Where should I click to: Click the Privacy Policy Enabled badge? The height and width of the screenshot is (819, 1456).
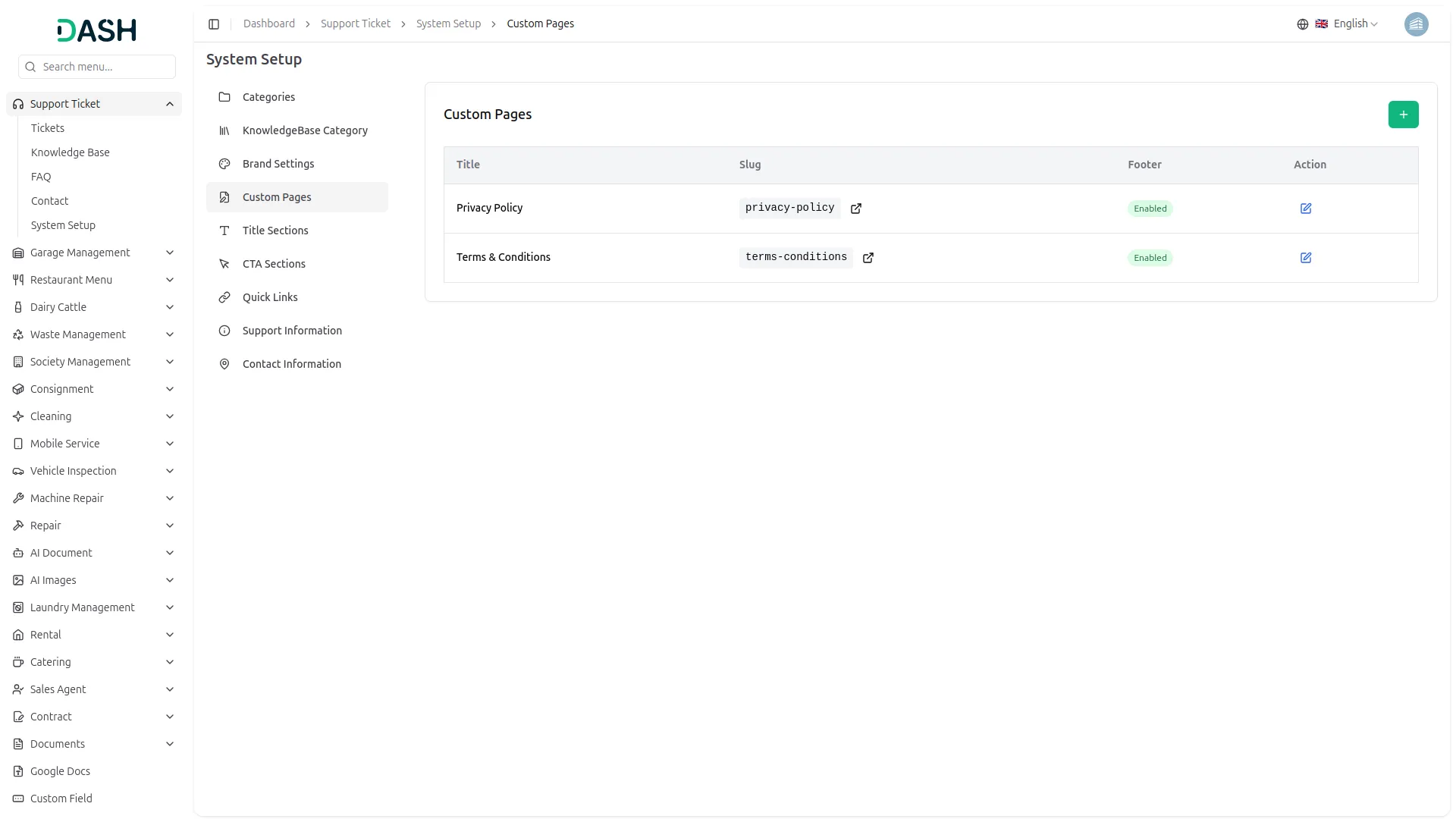[x=1150, y=209]
